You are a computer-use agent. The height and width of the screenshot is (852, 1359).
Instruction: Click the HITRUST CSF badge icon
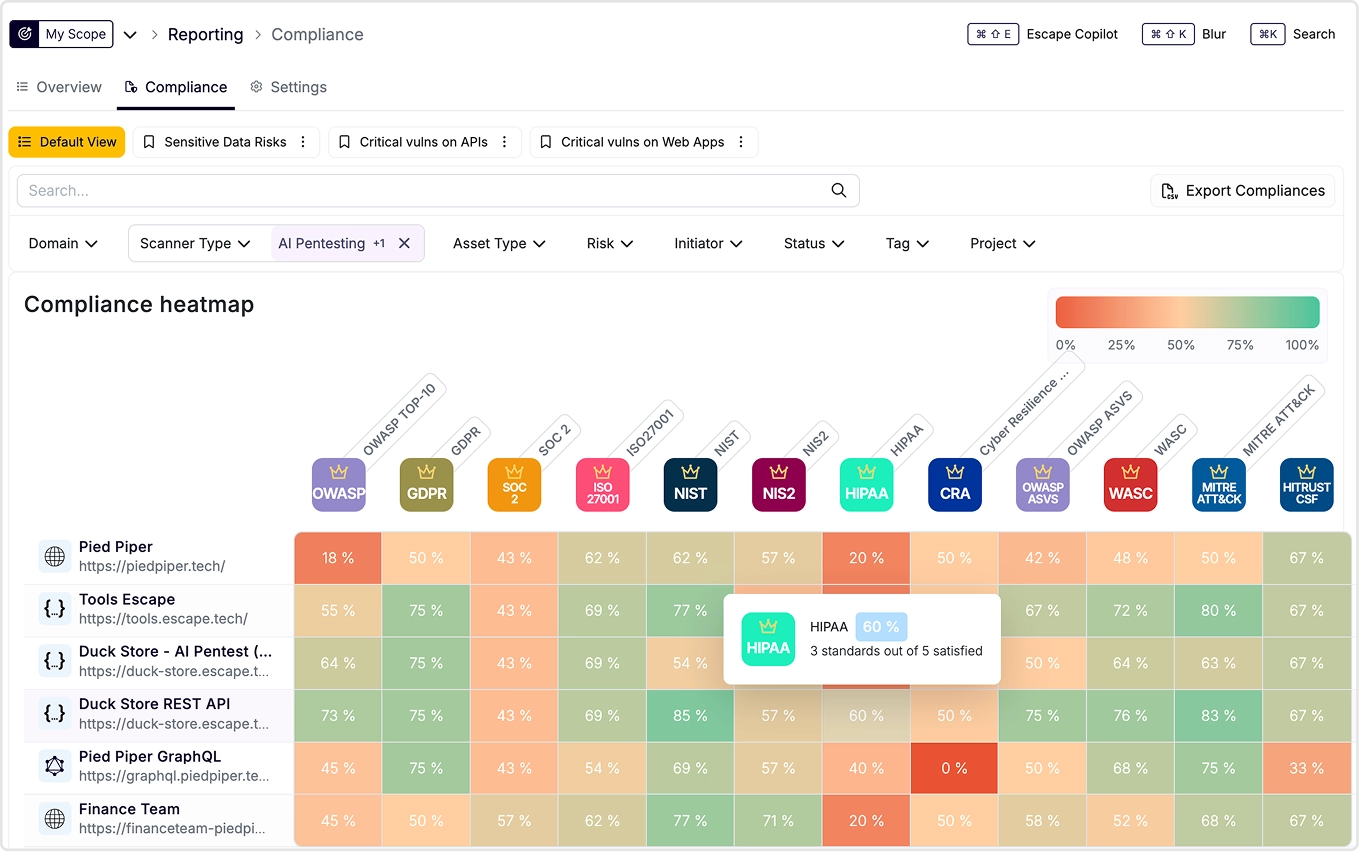pos(1306,485)
